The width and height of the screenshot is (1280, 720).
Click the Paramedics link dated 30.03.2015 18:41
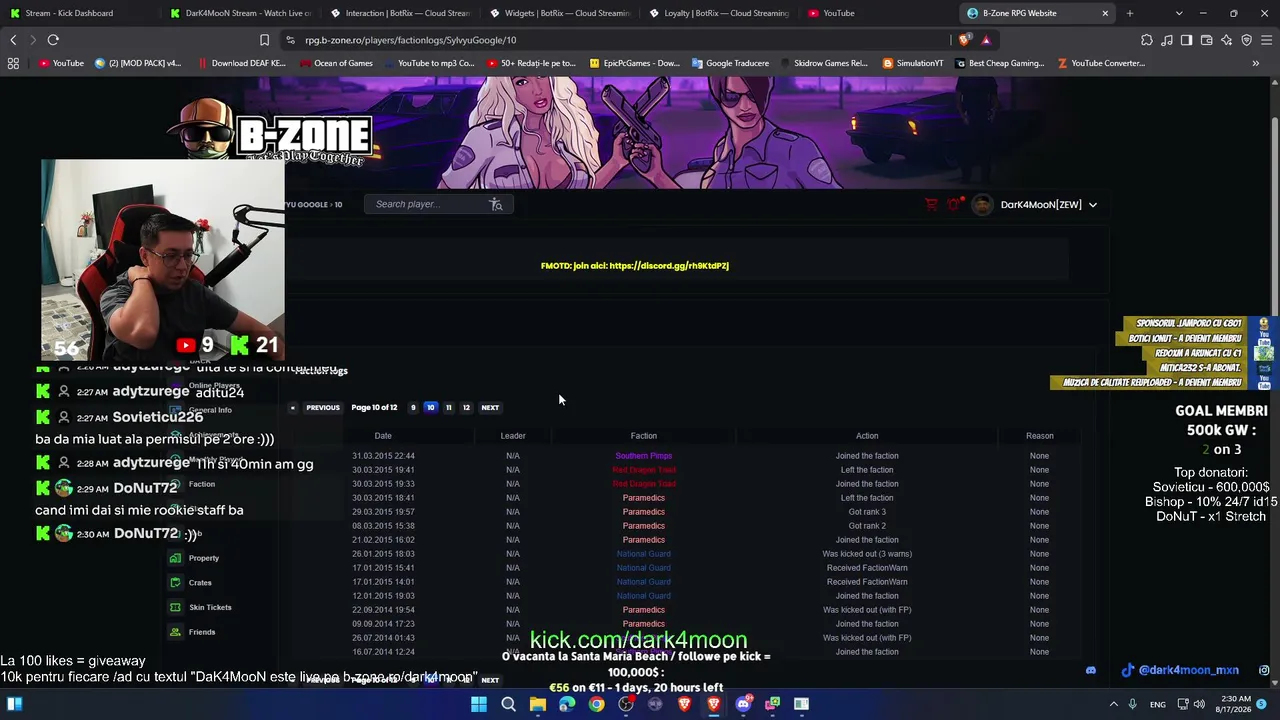pos(644,498)
